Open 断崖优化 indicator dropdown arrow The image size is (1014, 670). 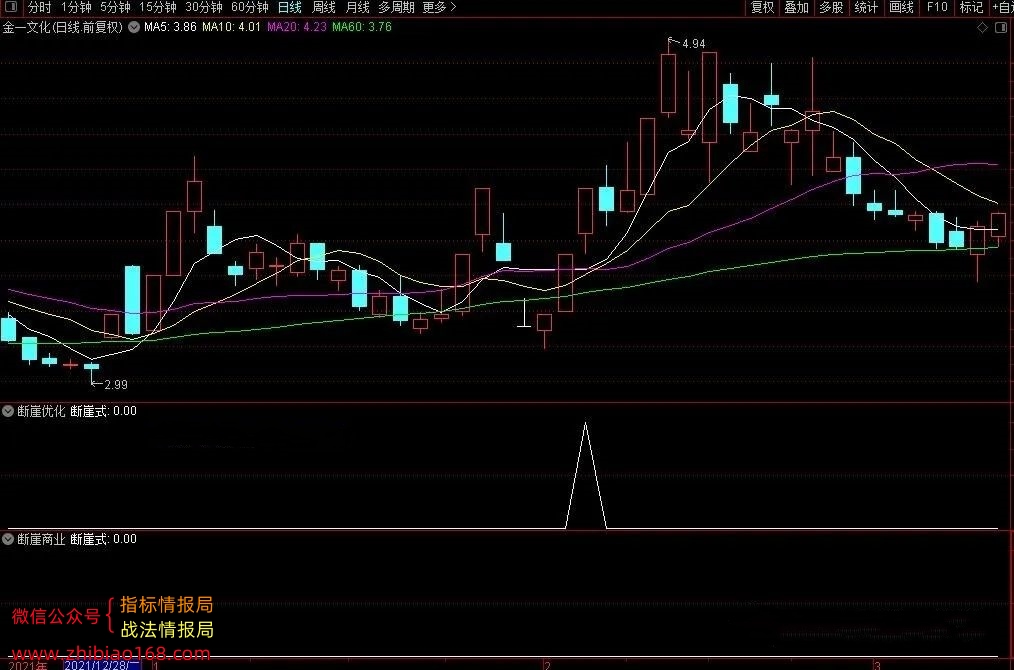8,411
